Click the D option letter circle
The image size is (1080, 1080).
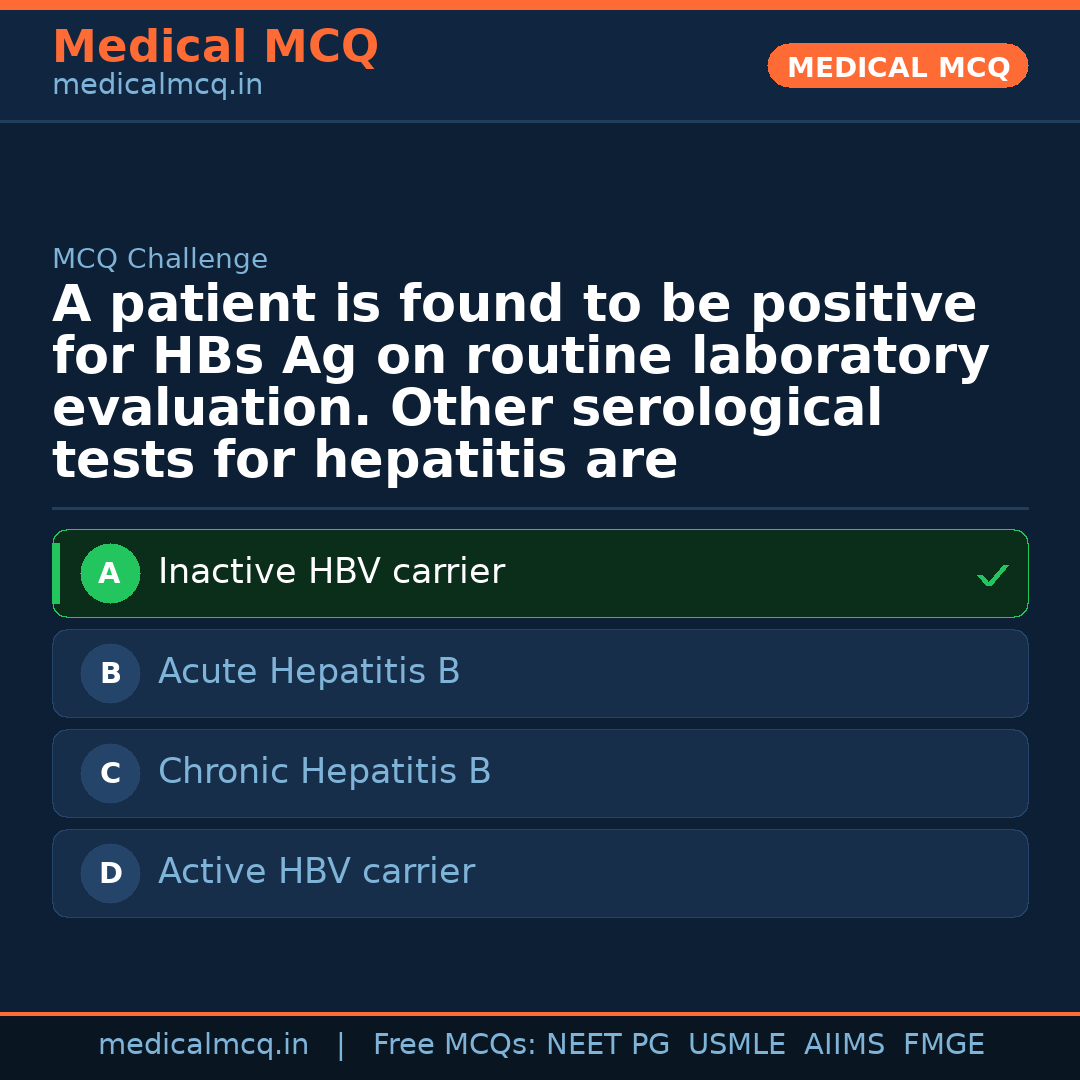[110, 874]
